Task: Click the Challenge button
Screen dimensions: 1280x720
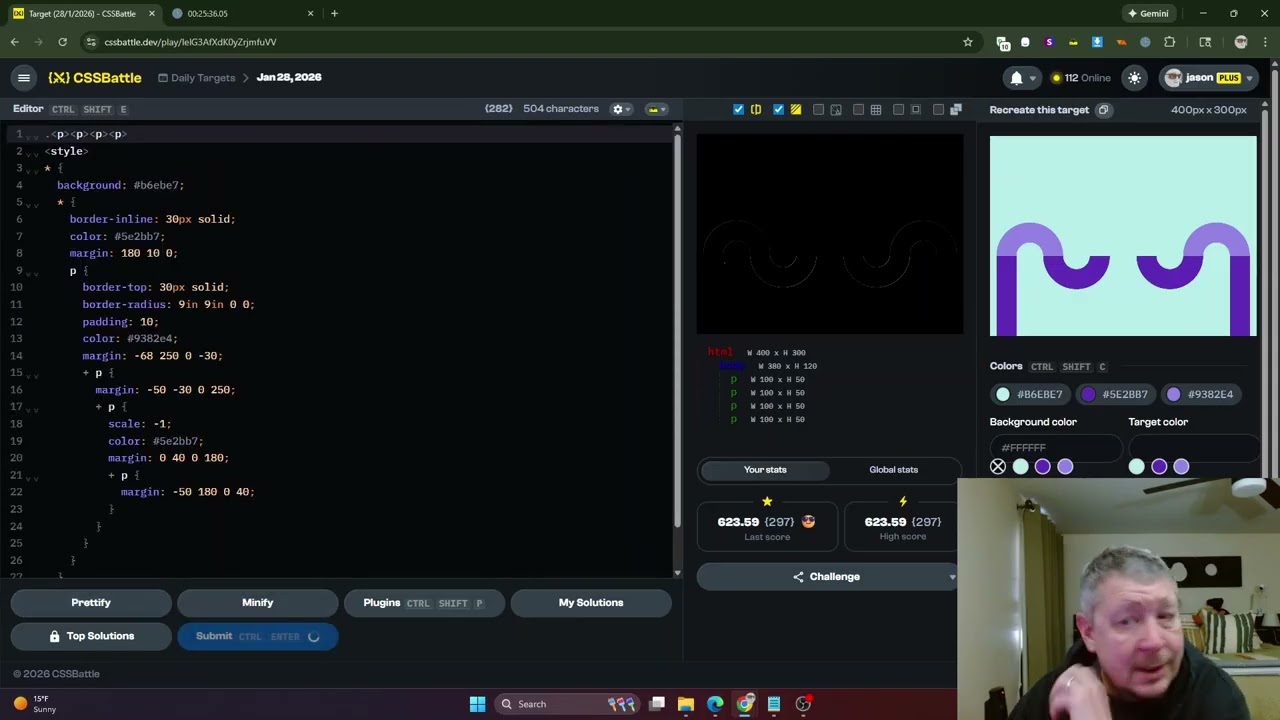Action: tap(826, 577)
